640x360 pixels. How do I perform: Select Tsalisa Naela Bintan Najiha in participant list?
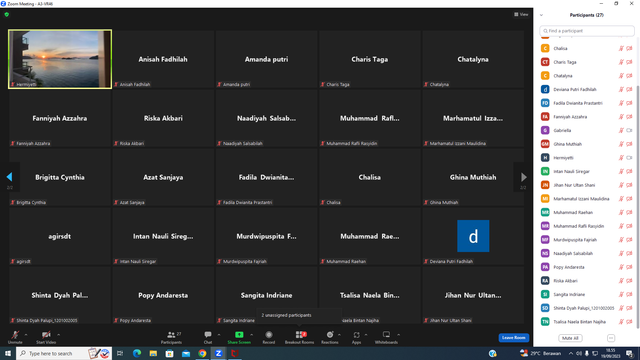coord(587,322)
